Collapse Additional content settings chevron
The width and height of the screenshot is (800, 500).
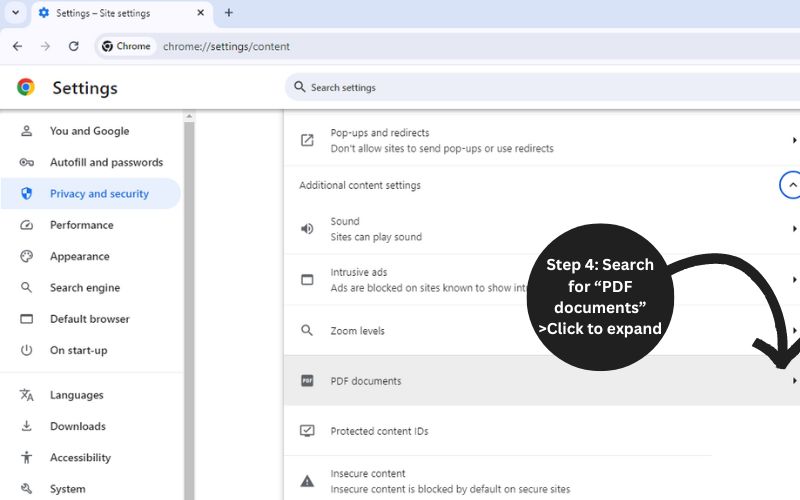[x=791, y=185]
